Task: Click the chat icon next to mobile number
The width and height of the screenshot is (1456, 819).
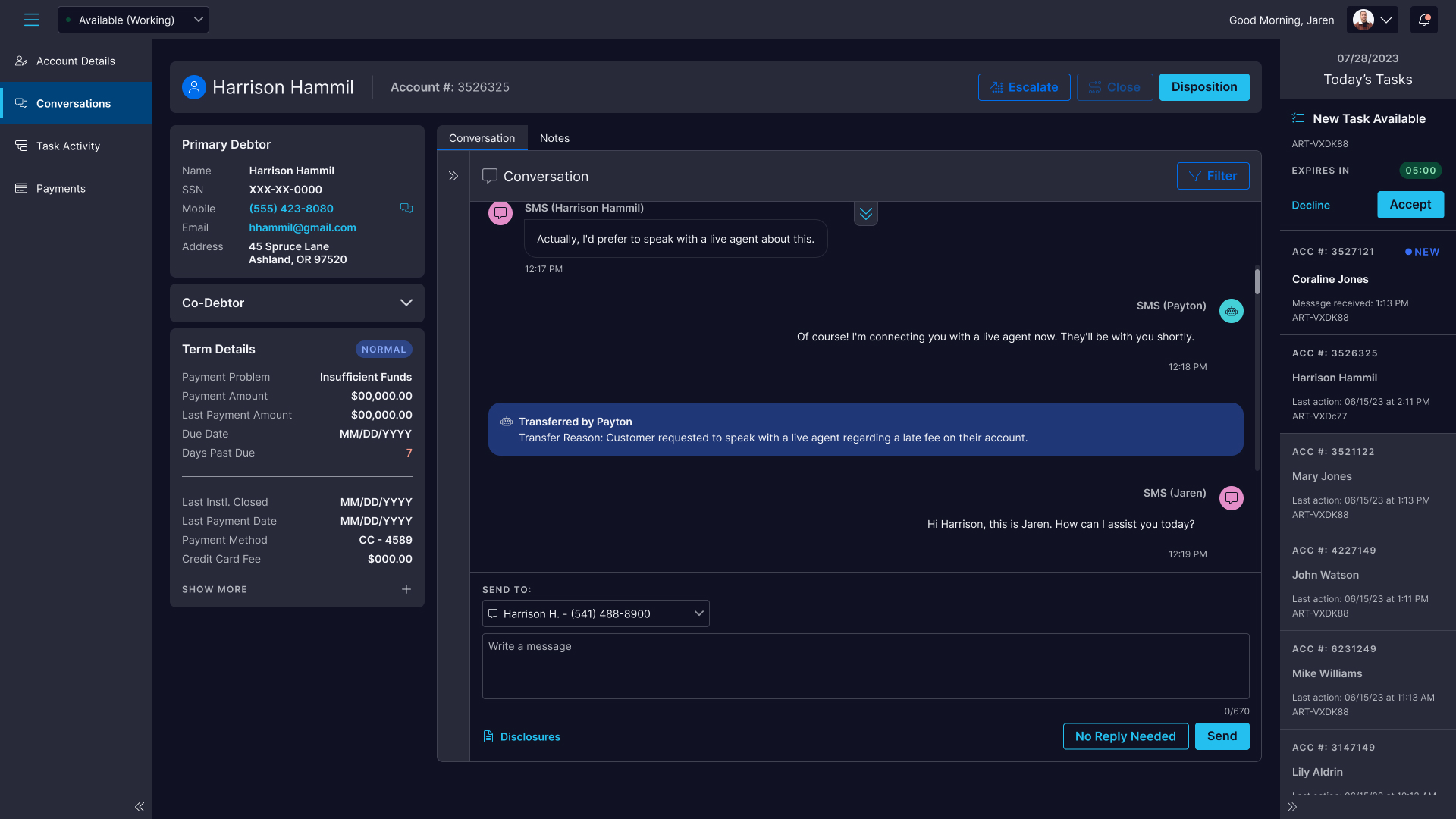Action: pos(406,208)
